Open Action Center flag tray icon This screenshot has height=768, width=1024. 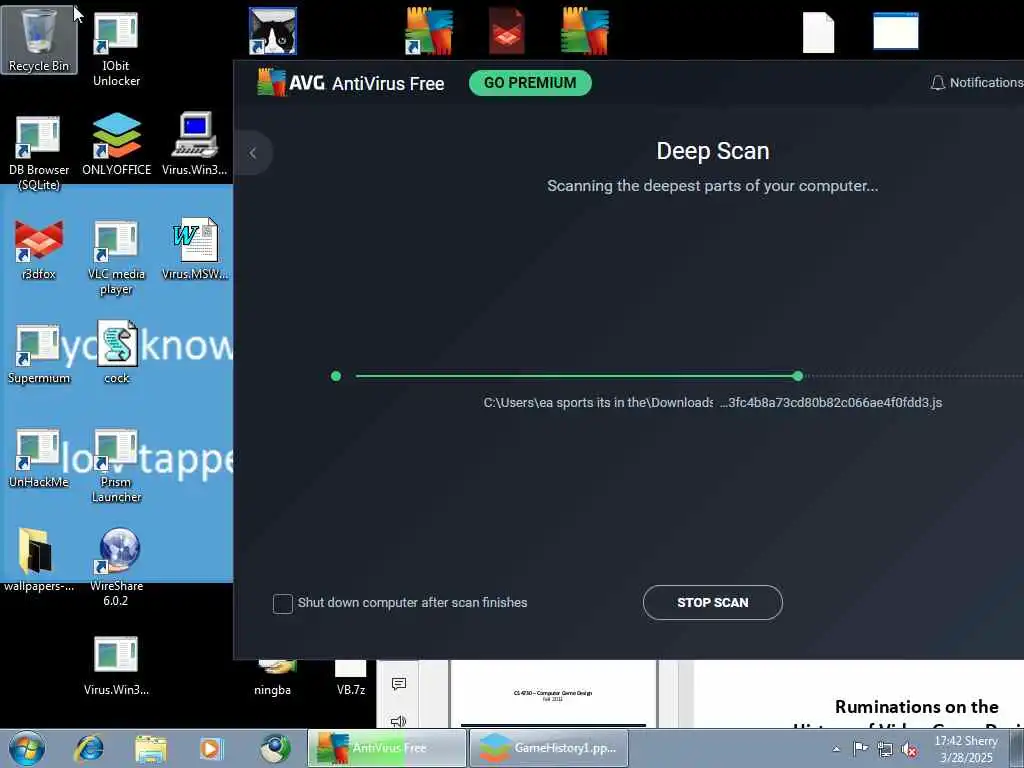[861, 749]
